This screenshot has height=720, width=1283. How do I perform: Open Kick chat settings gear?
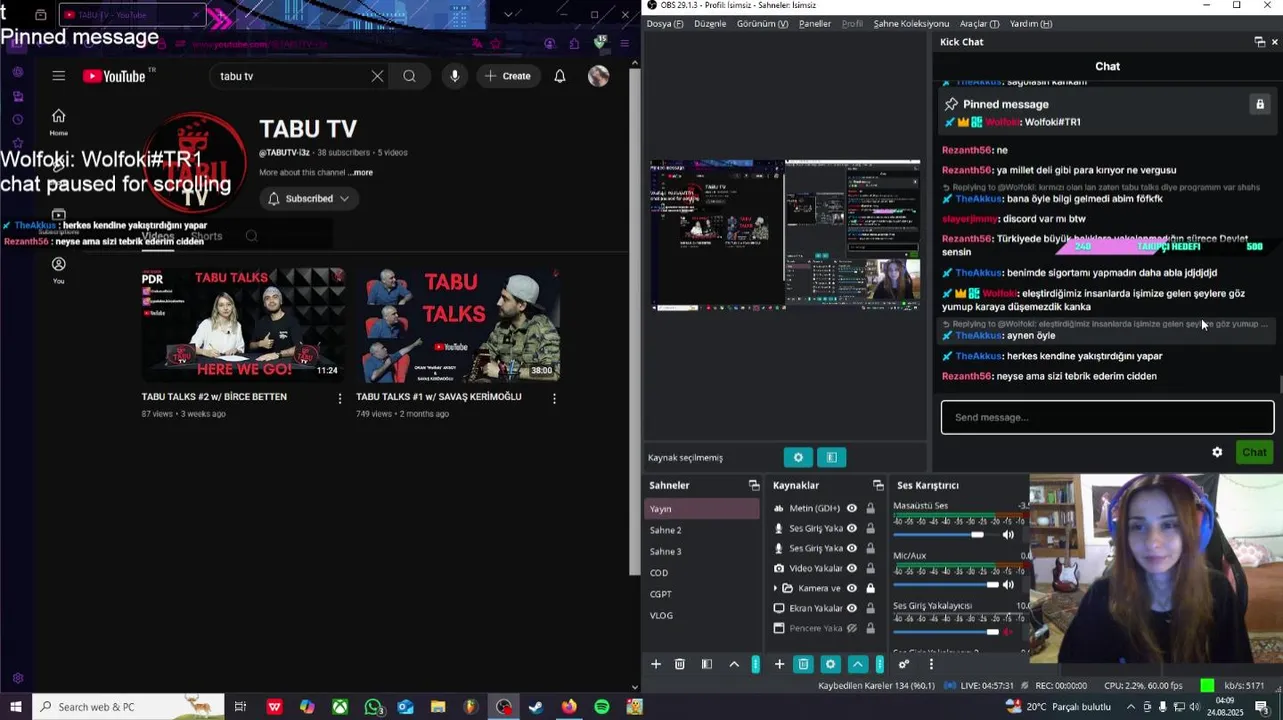point(1217,452)
